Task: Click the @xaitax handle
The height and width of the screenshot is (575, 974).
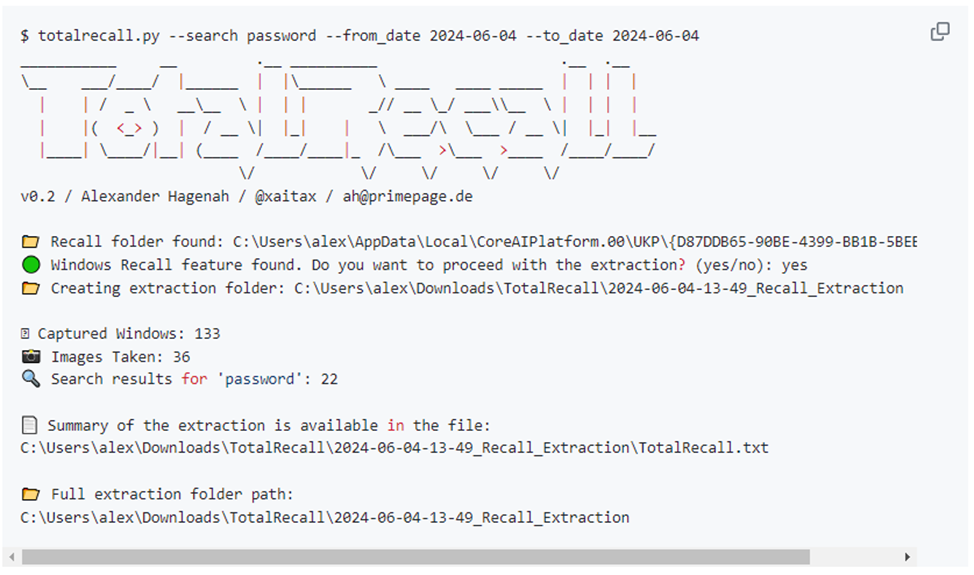Action: [286, 196]
